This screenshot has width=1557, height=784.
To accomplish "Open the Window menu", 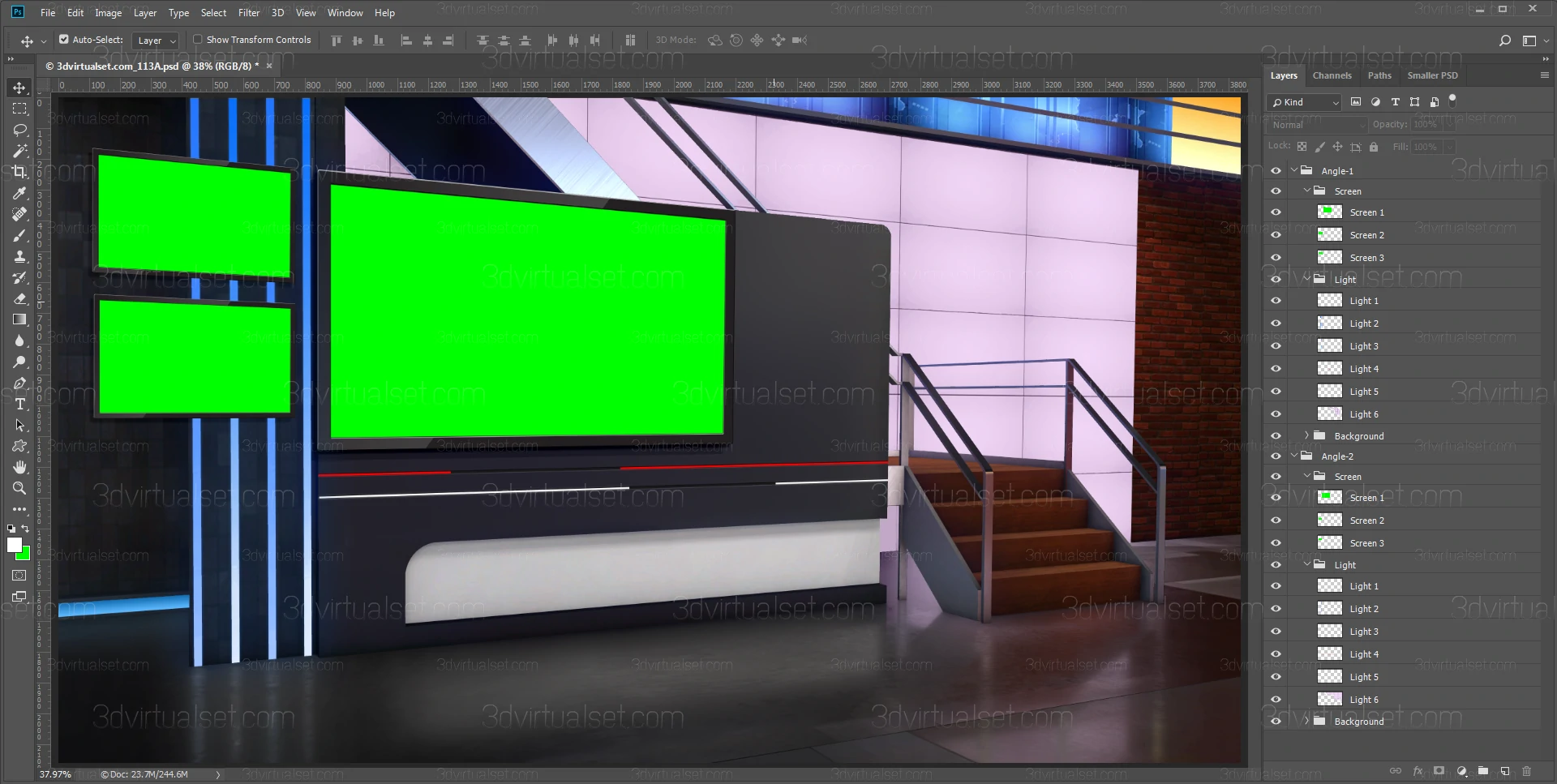I will (345, 12).
